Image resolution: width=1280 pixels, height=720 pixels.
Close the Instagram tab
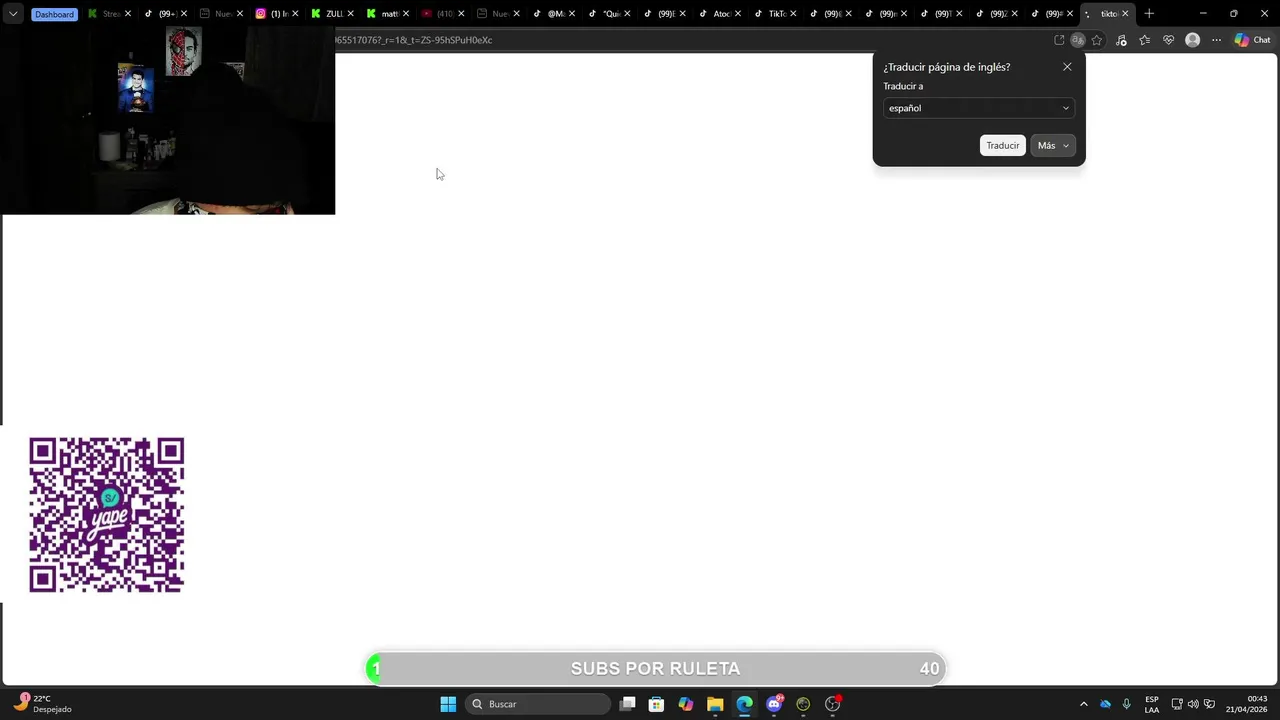295,14
